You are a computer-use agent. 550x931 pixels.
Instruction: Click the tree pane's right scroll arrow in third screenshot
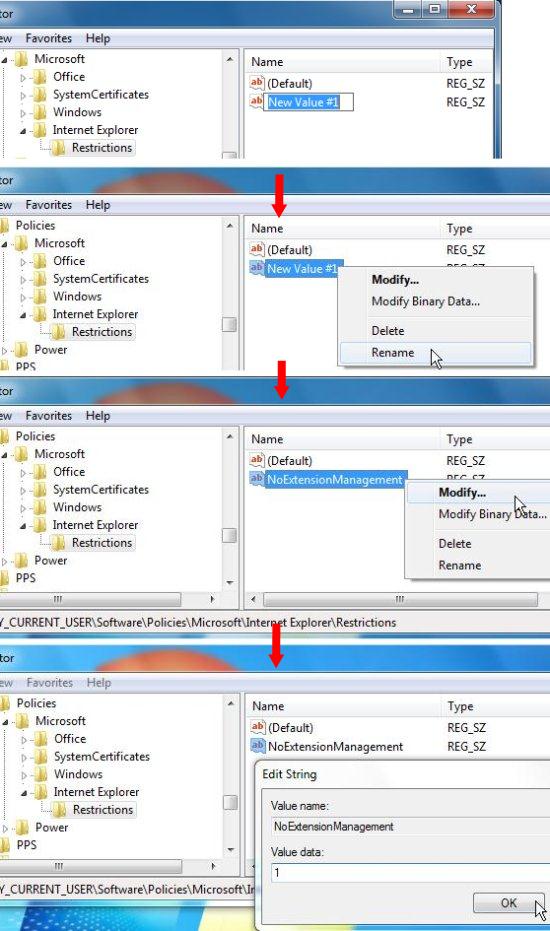pos(212,599)
